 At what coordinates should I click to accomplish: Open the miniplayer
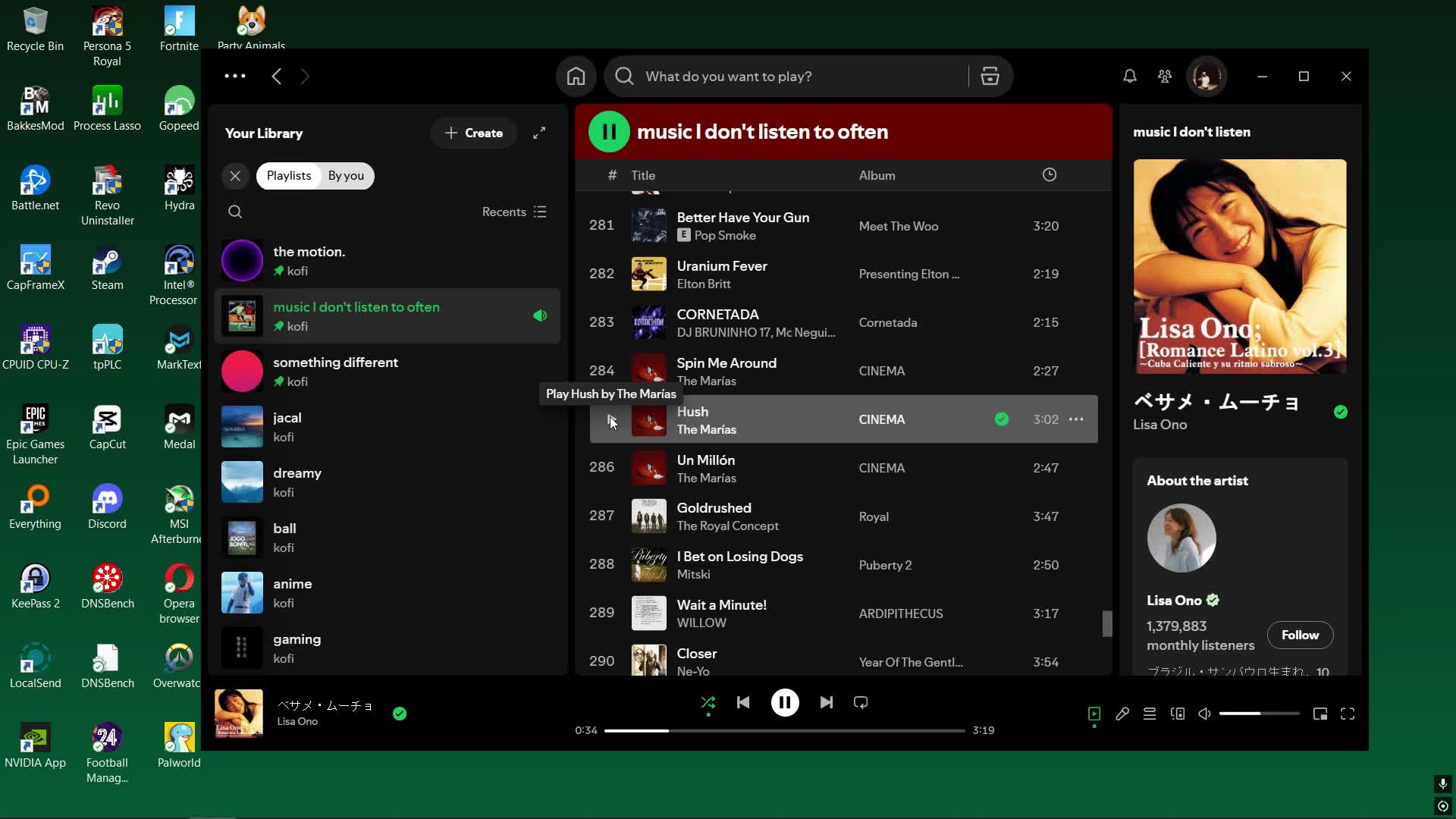point(1320,714)
